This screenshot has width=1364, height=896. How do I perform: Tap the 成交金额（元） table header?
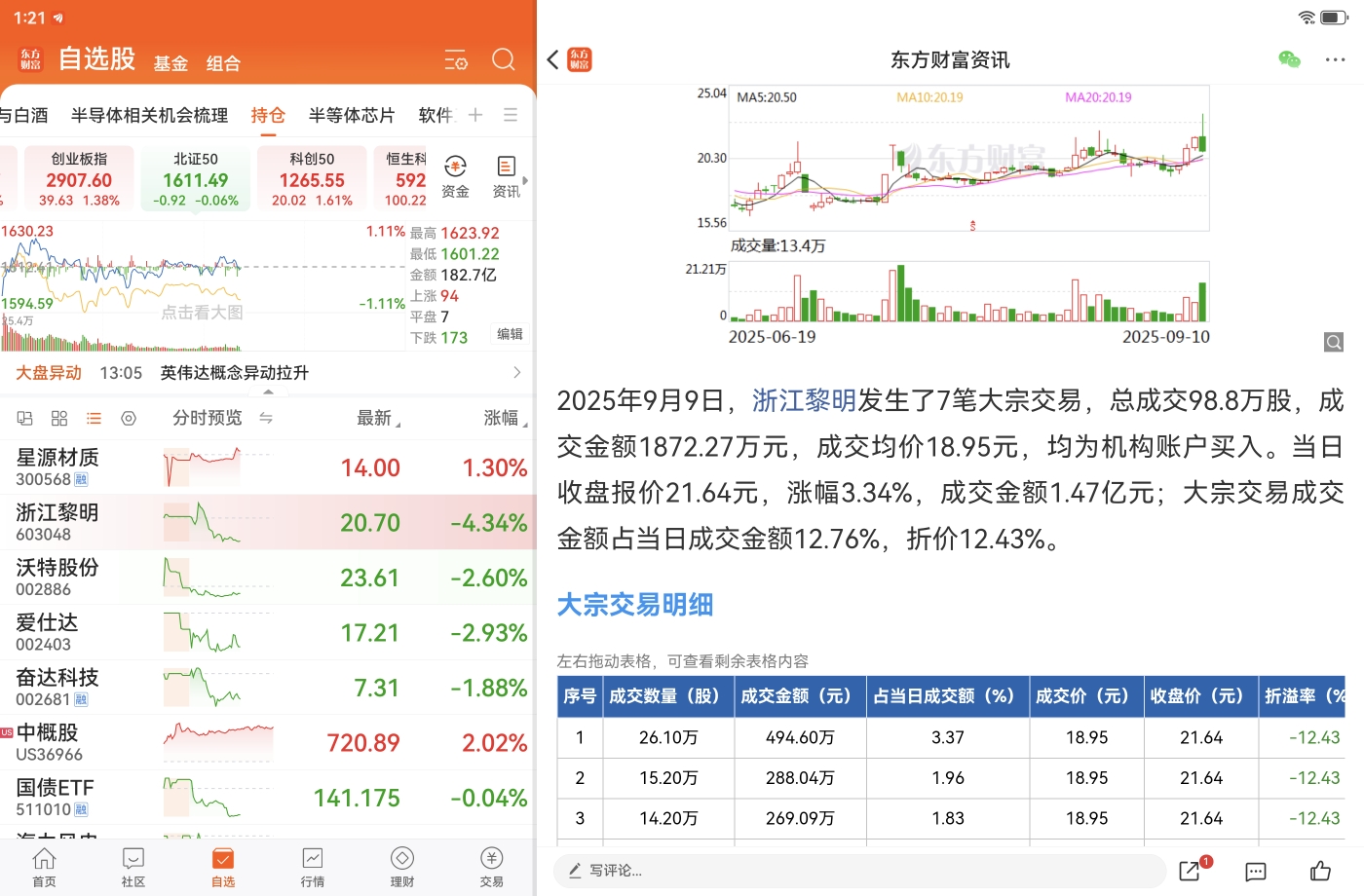(800, 696)
